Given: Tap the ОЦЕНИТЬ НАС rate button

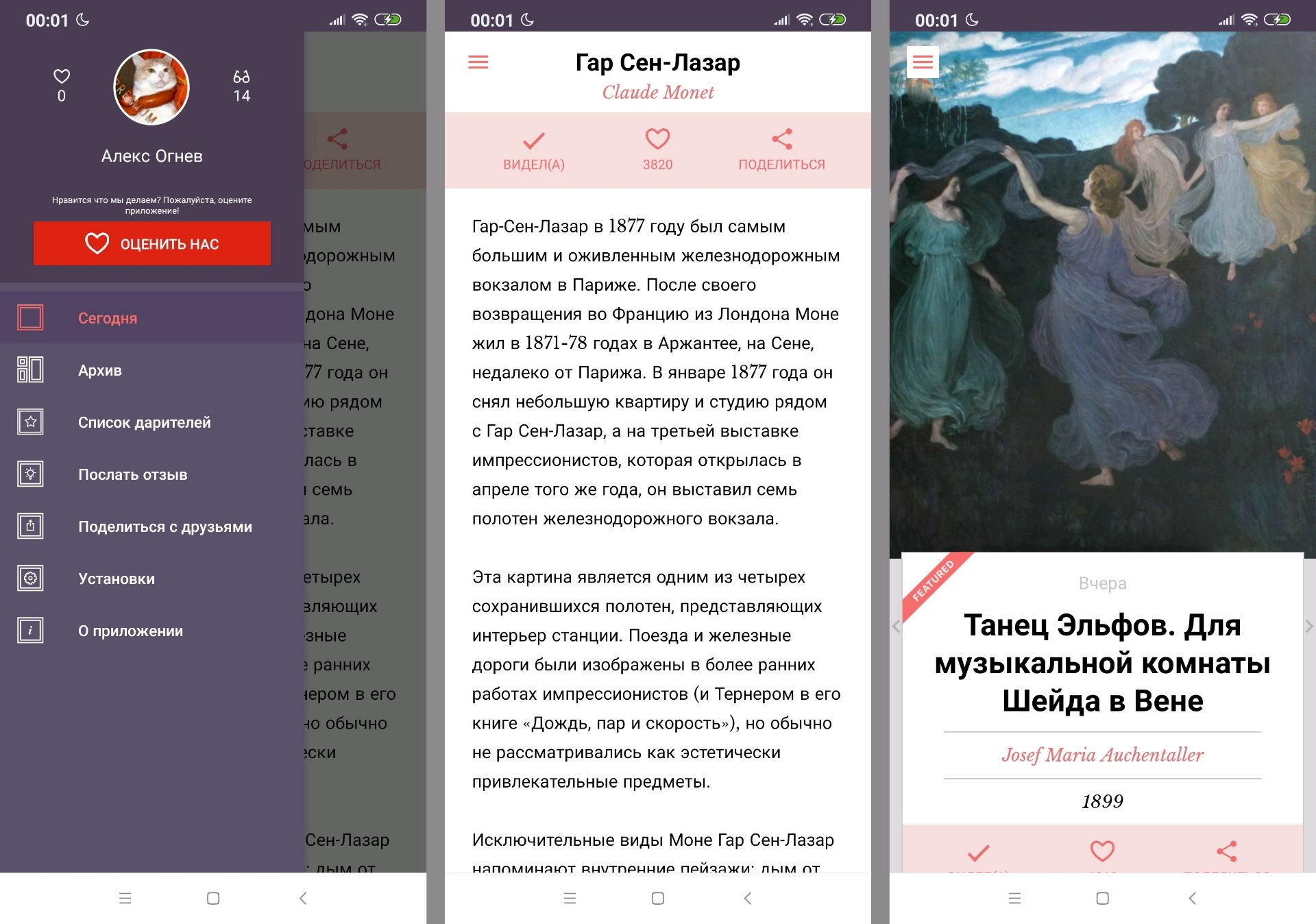Looking at the screenshot, I should (152, 243).
